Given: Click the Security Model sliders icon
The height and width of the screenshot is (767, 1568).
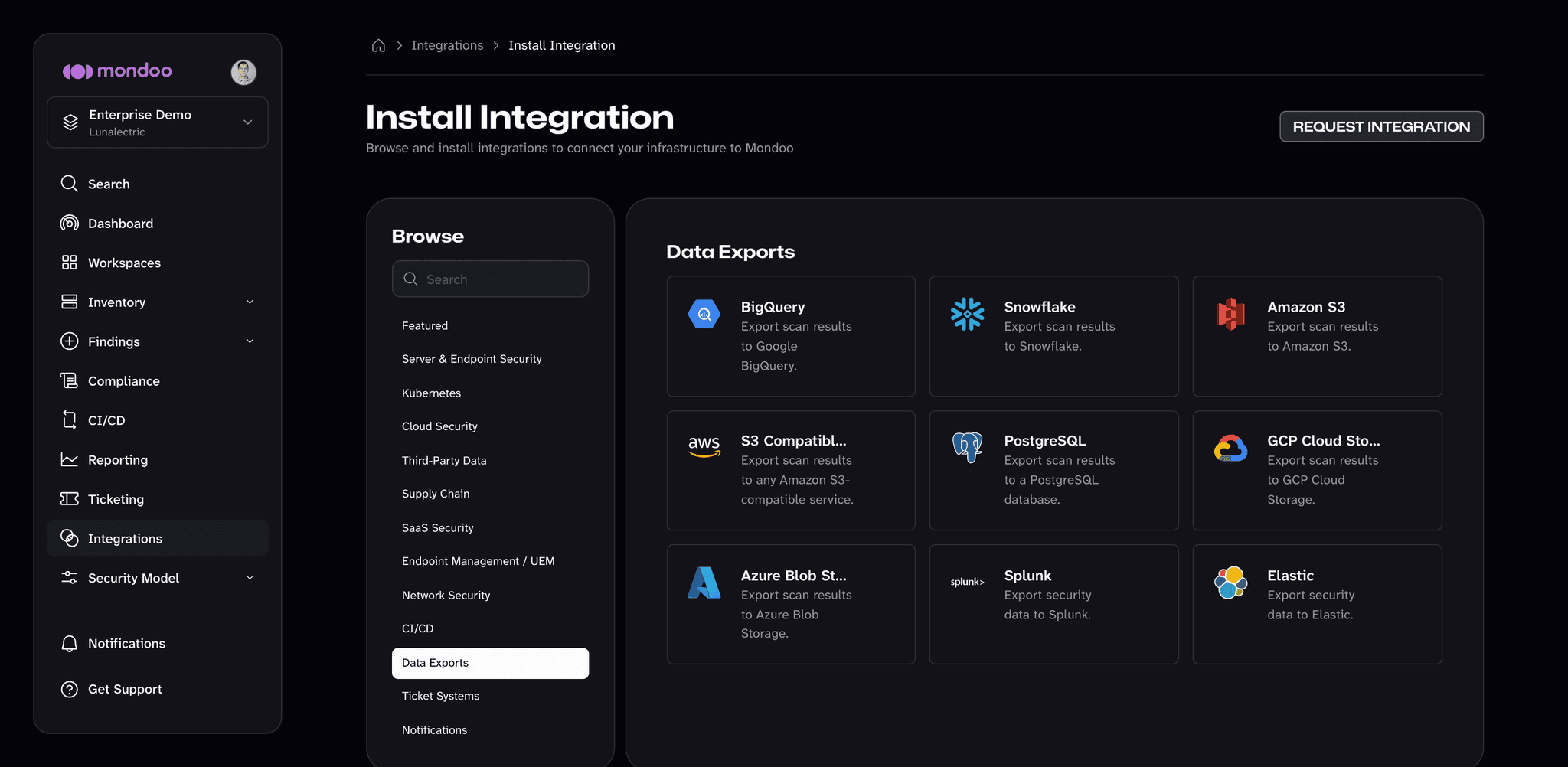Looking at the screenshot, I should click(x=69, y=578).
